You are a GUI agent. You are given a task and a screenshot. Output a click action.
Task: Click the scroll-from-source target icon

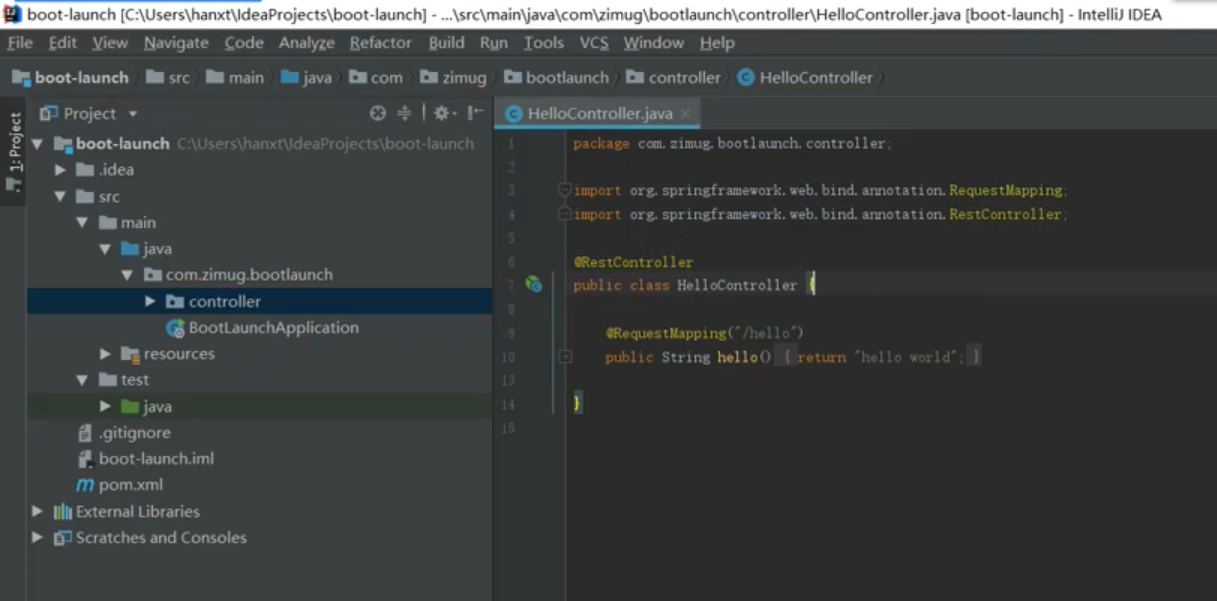point(378,113)
